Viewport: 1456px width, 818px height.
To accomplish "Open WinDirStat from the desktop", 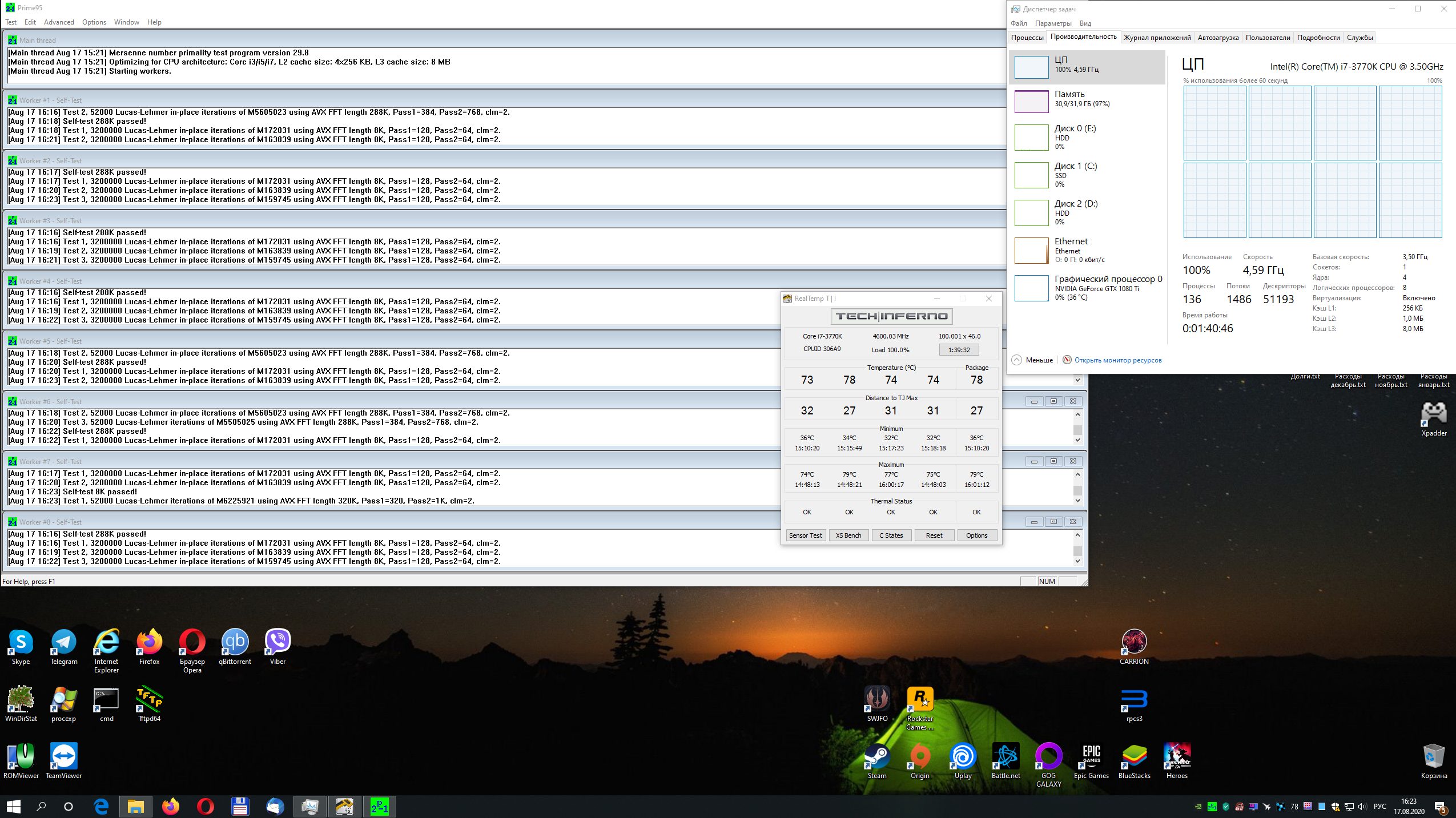I will pyautogui.click(x=21, y=700).
